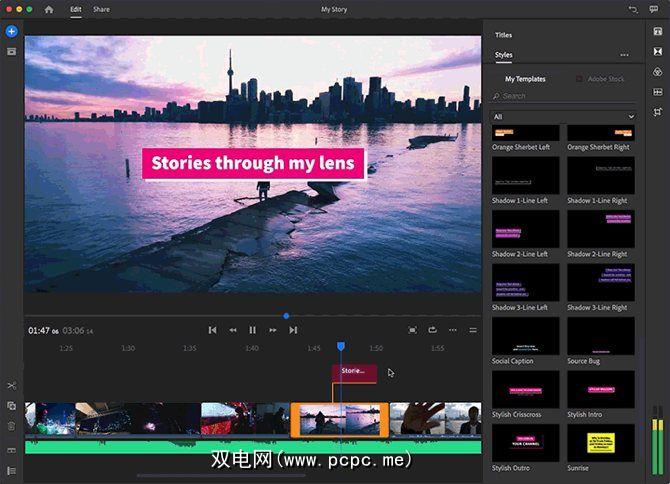
Task: Select the Storie... title clip on timeline
Action: click(354, 373)
